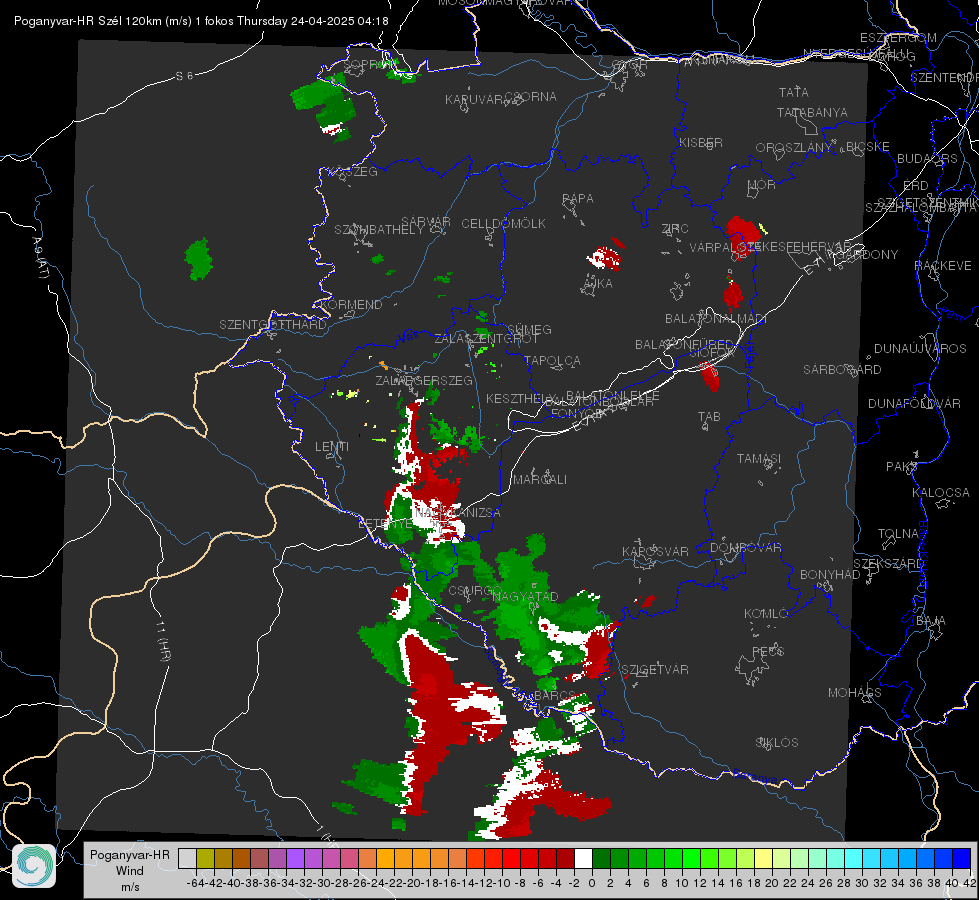Click the TAPOLCA city label
Image resolution: width=979 pixels, height=900 pixels.
coord(553,361)
